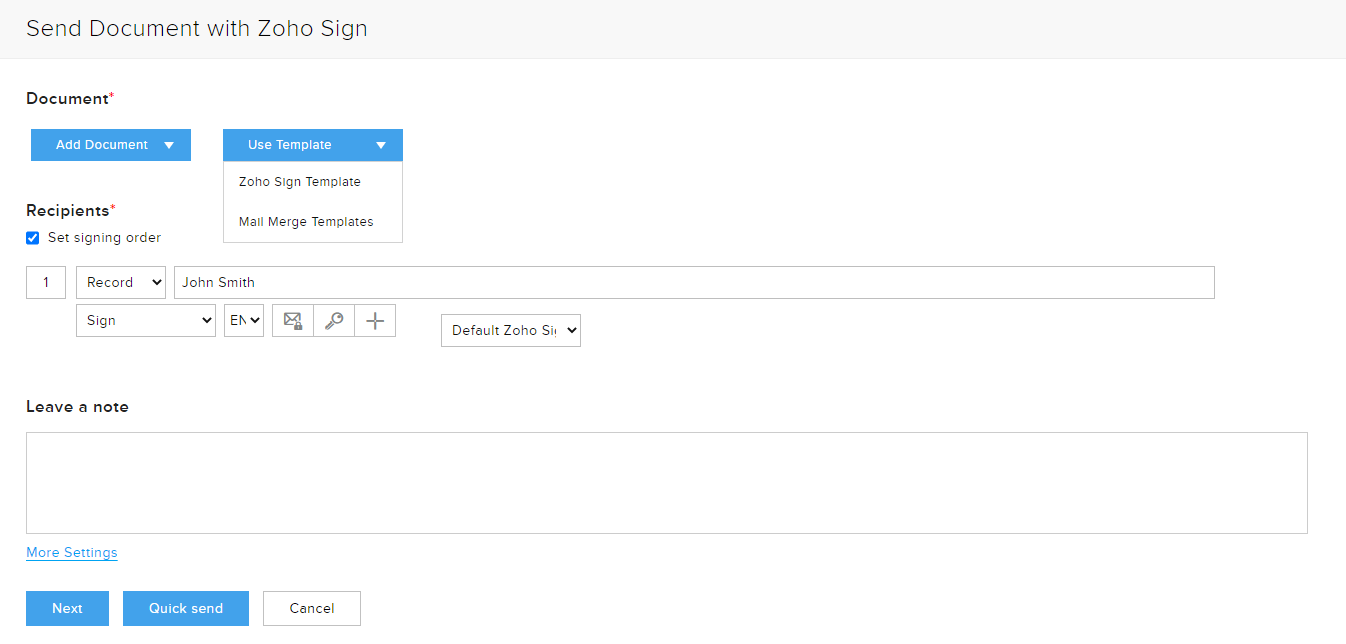Click the authentication key icon
The image size is (1346, 644).
pos(334,321)
